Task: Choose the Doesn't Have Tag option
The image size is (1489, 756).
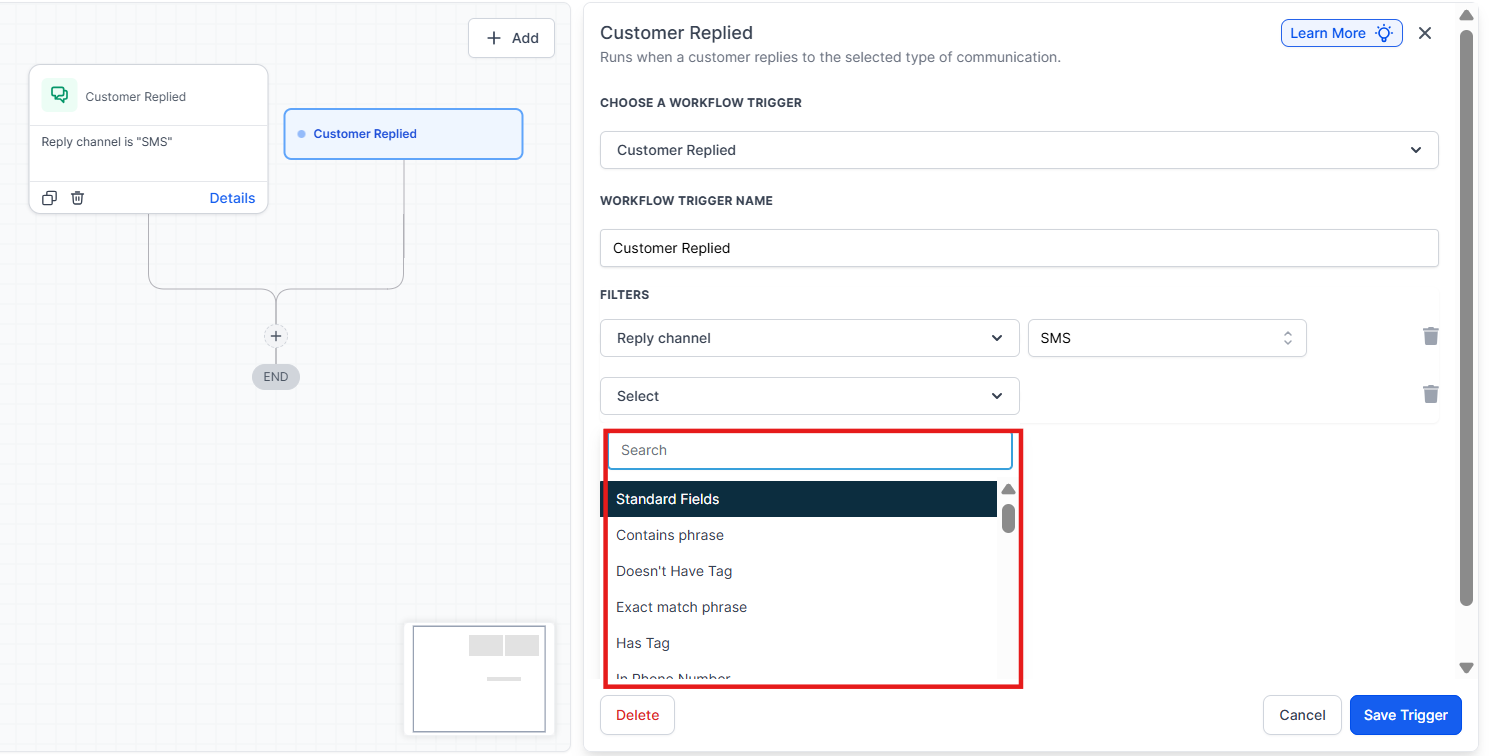Action: pyautogui.click(x=673, y=571)
